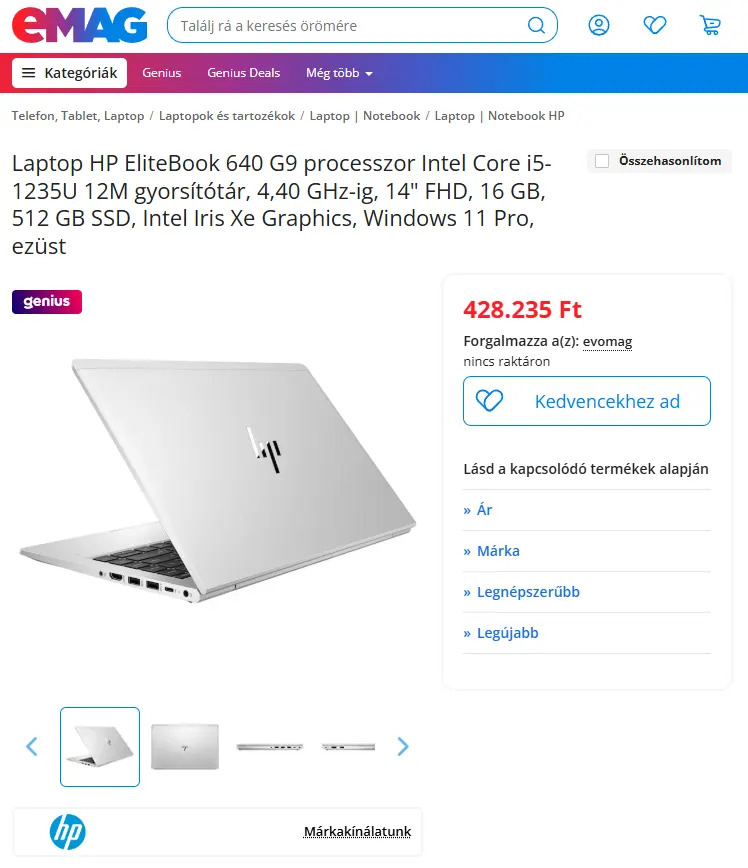Open favorites heart icon in header
Image resolution: width=748 pixels, height=868 pixels.
pos(654,25)
